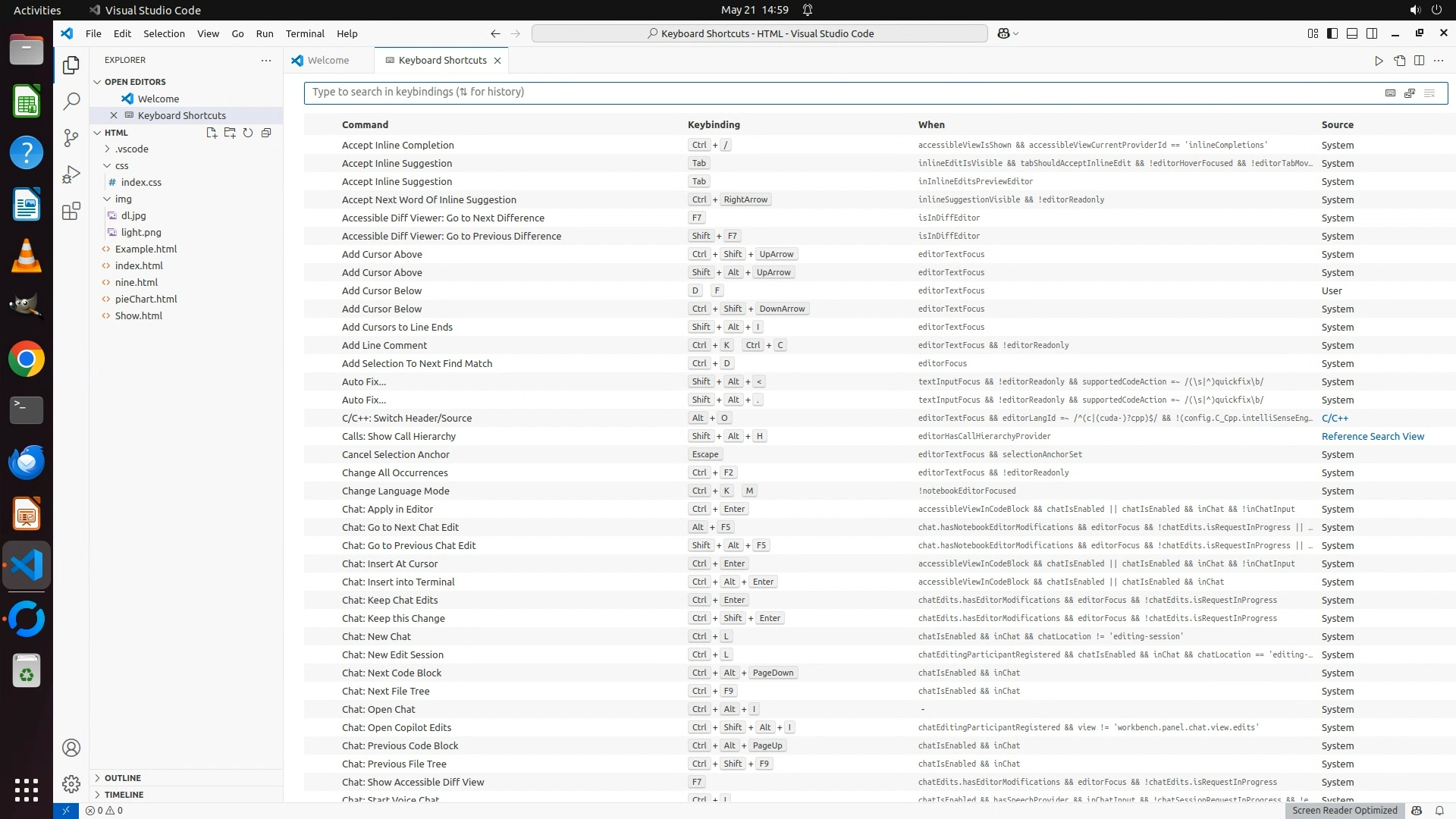Open the Source Control view
This screenshot has width=1456, height=819.
click(71, 137)
